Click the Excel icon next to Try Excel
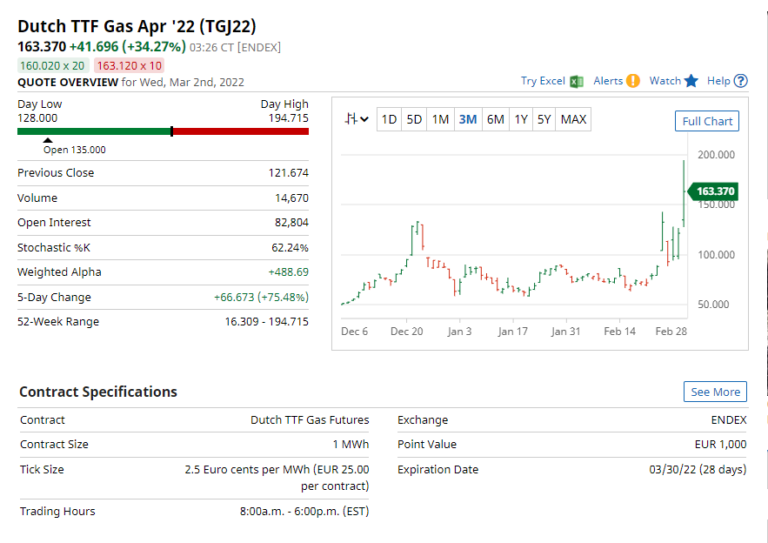 (x=577, y=81)
